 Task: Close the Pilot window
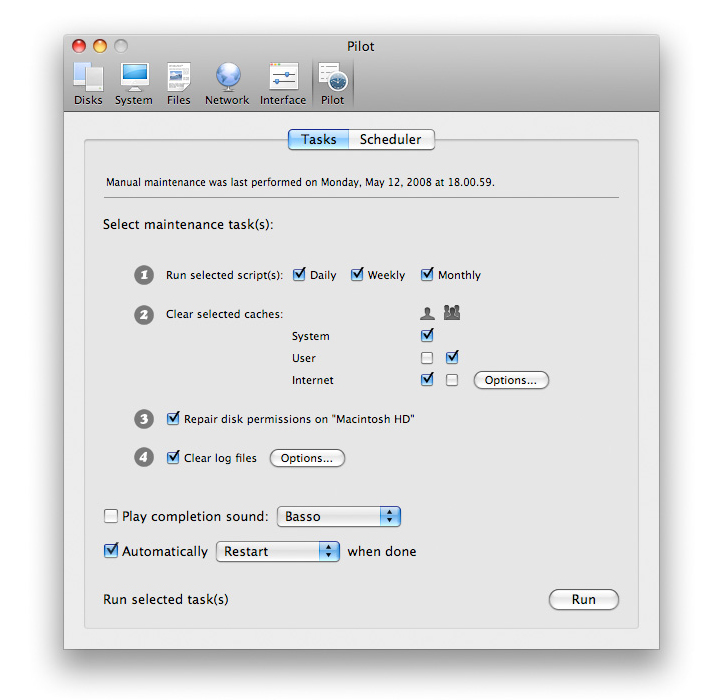pos(79,46)
